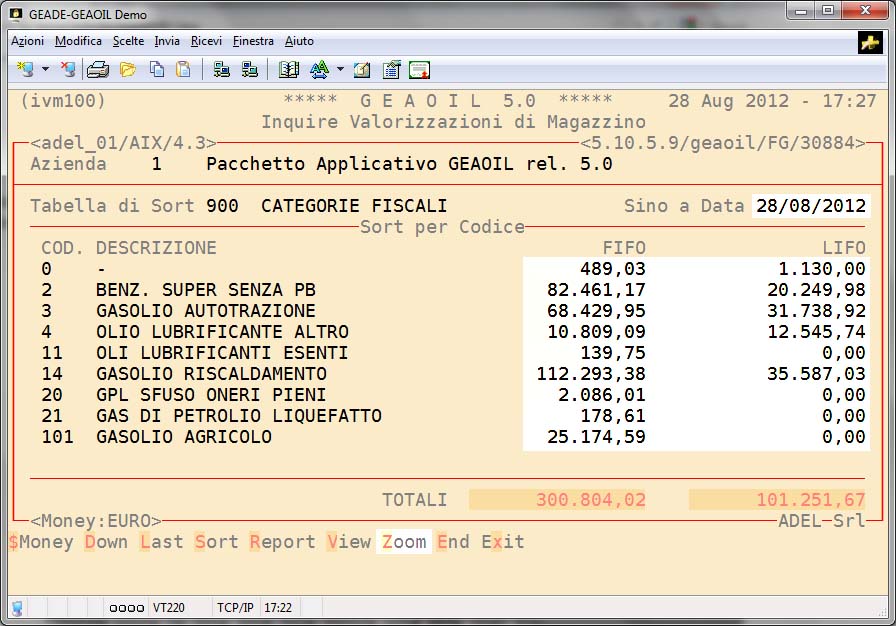Expand the font size dropdown arrow
Image resolution: width=896 pixels, height=626 pixels.
340,70
